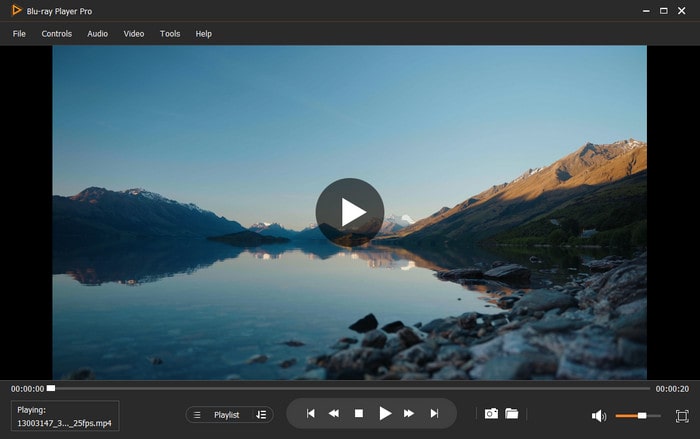The width and height of the screenshot is (700, 439).
Task: Skip to the next track
Action: [434, 414]
